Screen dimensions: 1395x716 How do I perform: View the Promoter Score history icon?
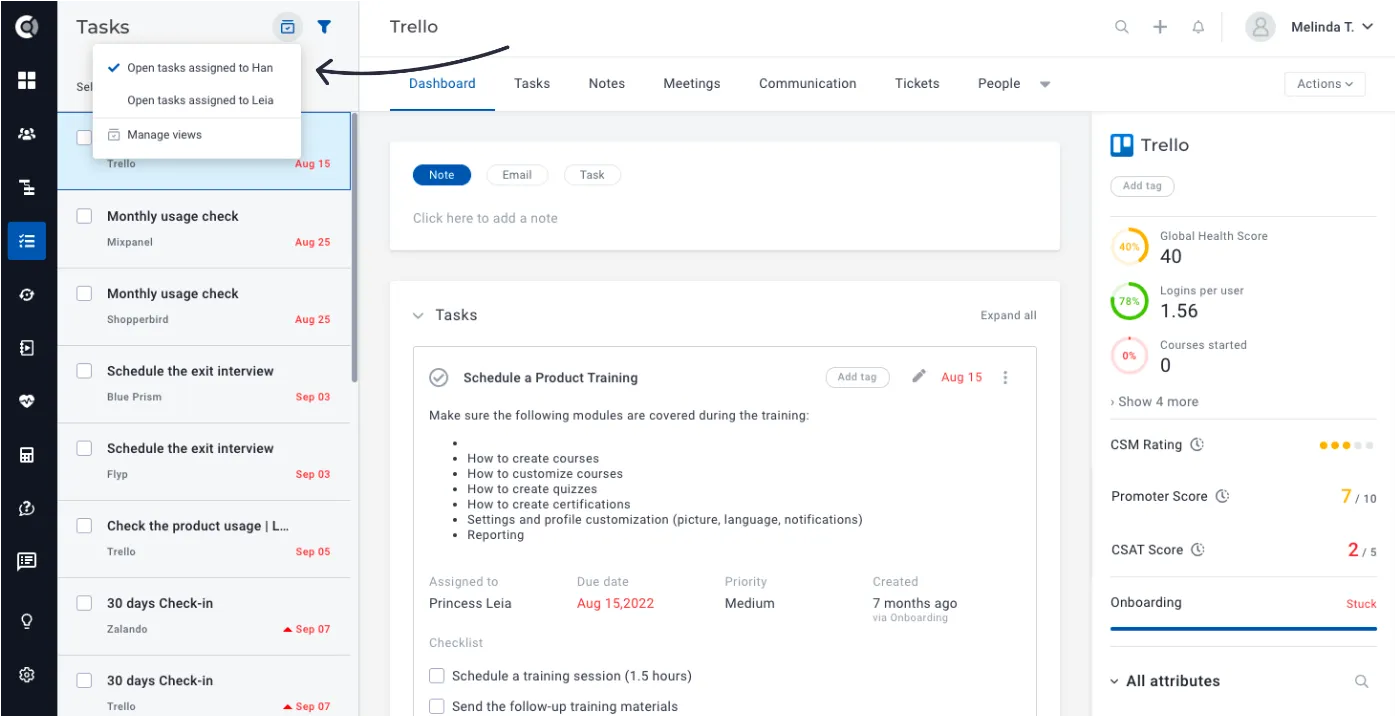click(x=1222, y=496)
